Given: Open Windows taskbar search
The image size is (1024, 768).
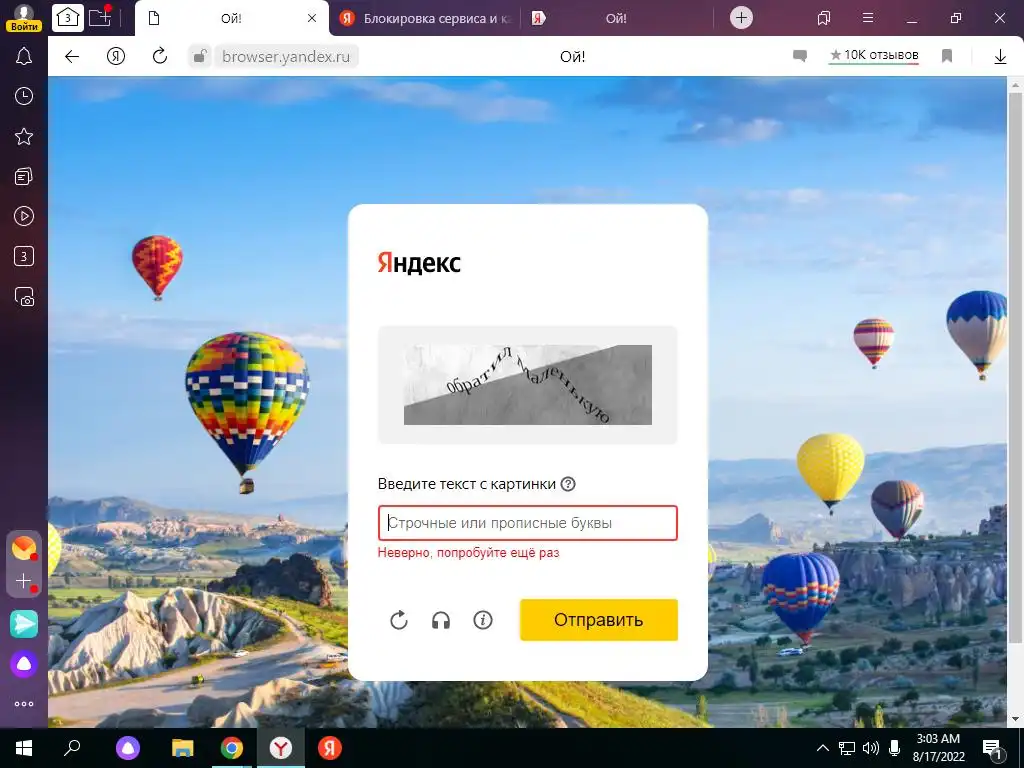Looking at the screenshot, I should (x=72, y=748).
